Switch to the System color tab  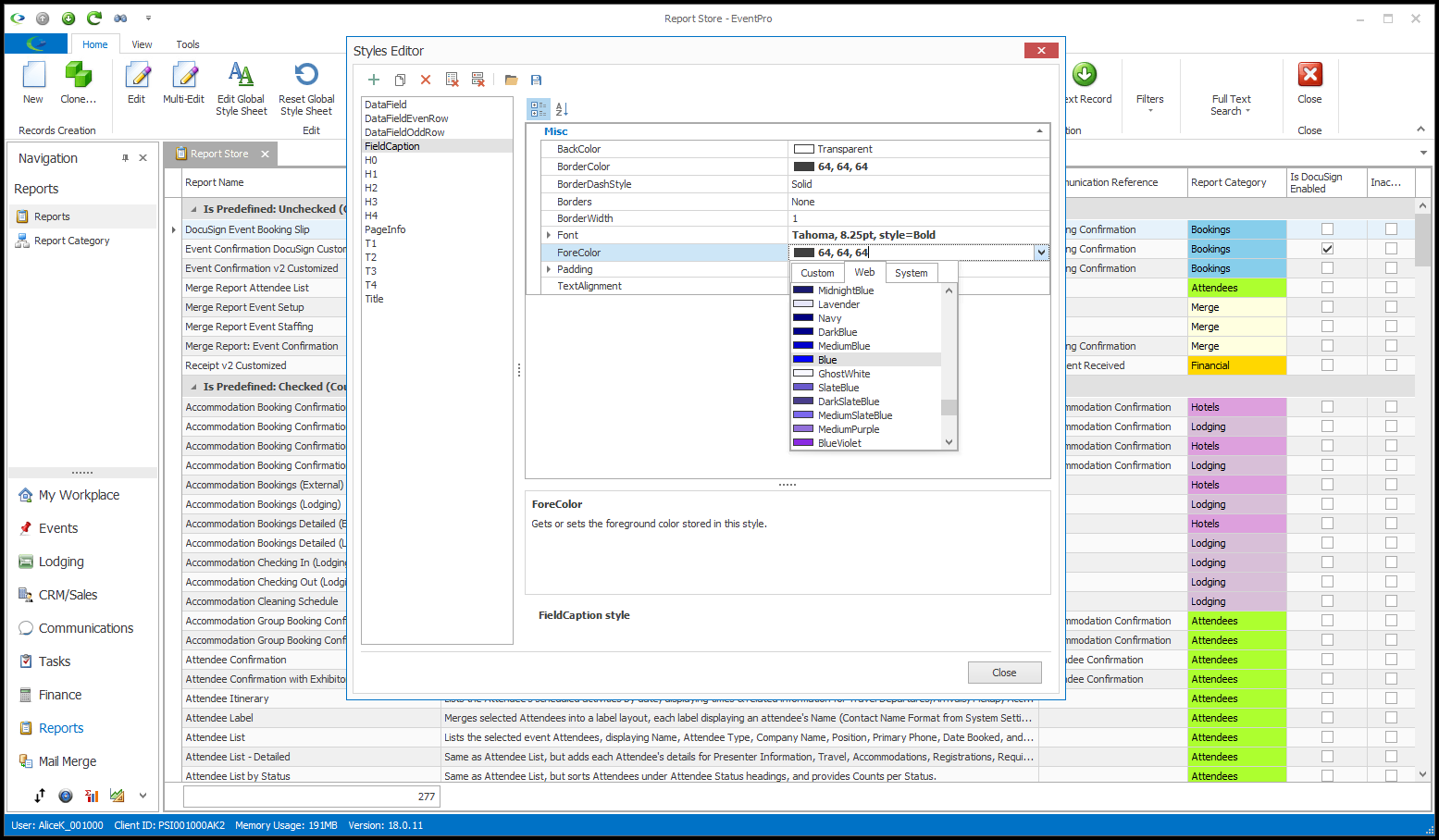(x=912, y=273)
